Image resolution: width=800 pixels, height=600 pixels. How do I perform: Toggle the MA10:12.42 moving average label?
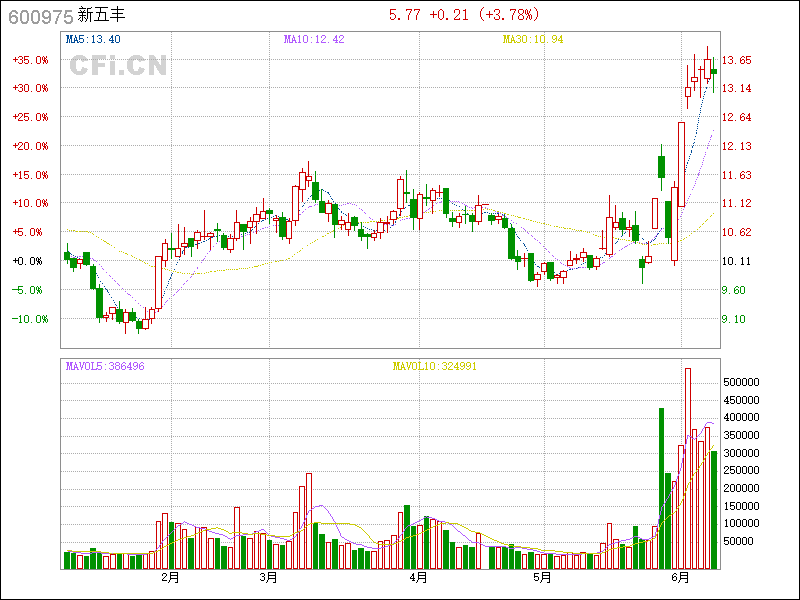[x=313, y=39]
